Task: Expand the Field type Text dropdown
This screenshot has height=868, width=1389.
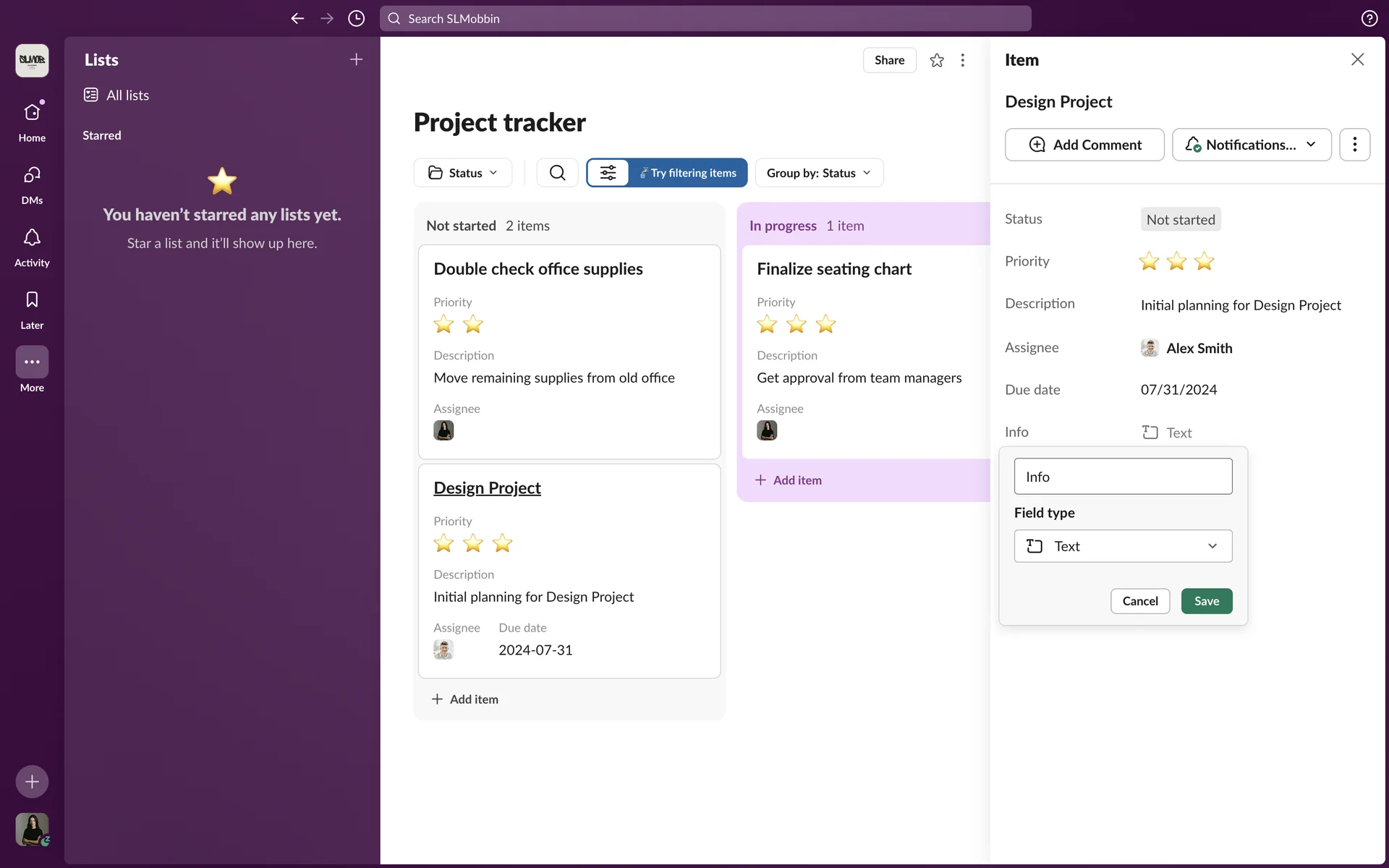Action: (1123, 546)
